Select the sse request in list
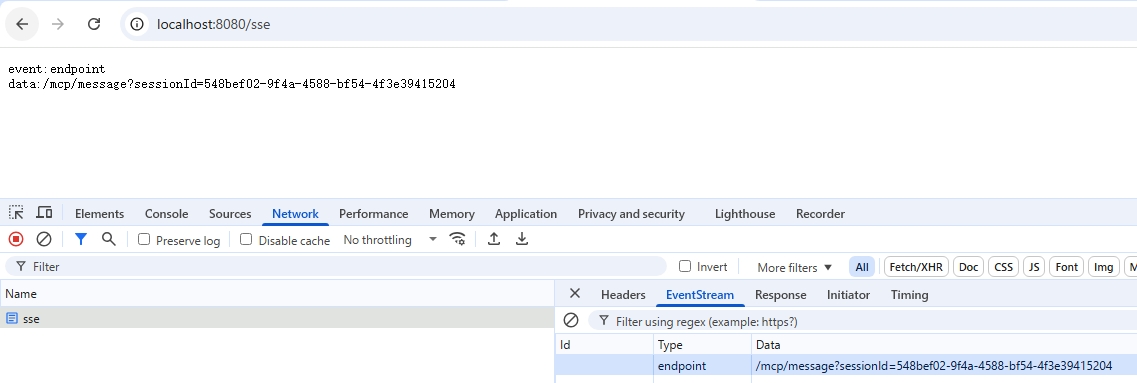The image size is (1137, 383). point(277,318)
